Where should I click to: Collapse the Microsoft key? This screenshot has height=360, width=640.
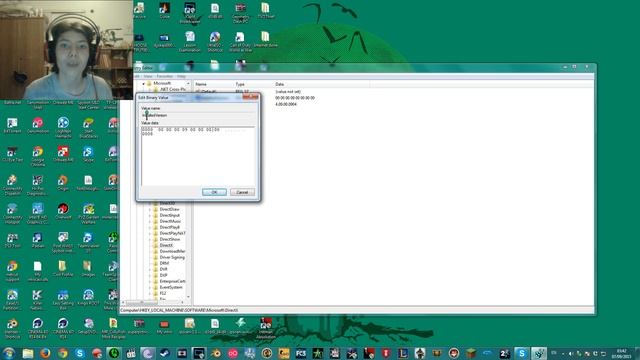coord(143,83)
